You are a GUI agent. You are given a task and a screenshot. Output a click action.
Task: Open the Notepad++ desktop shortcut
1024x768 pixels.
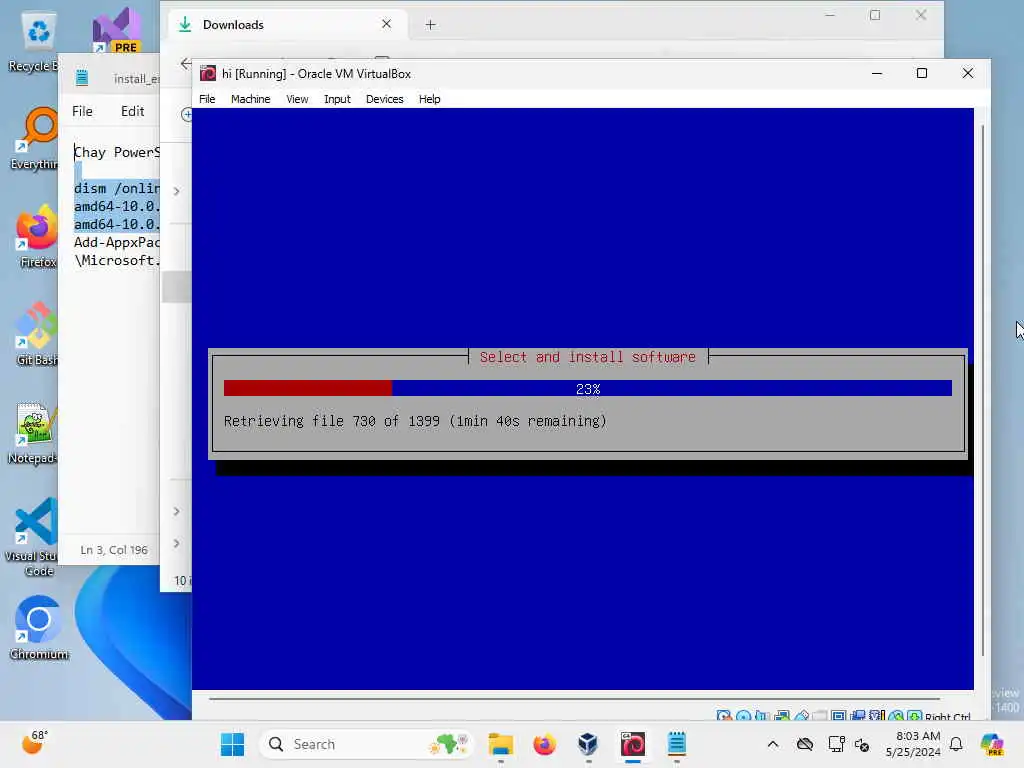(34, 434)
